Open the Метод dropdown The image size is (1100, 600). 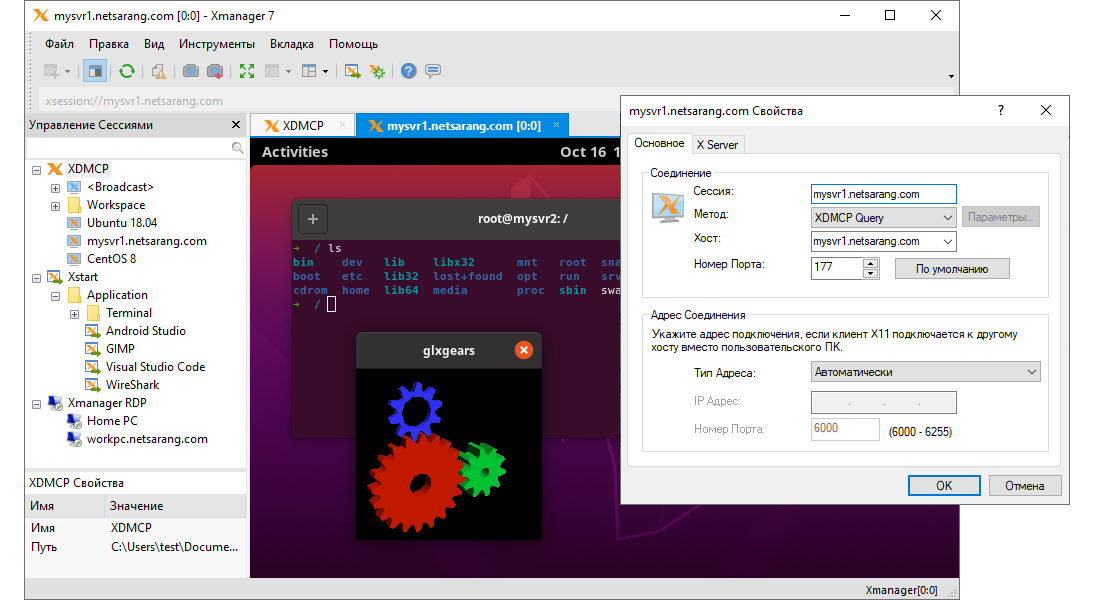point(947,218)
